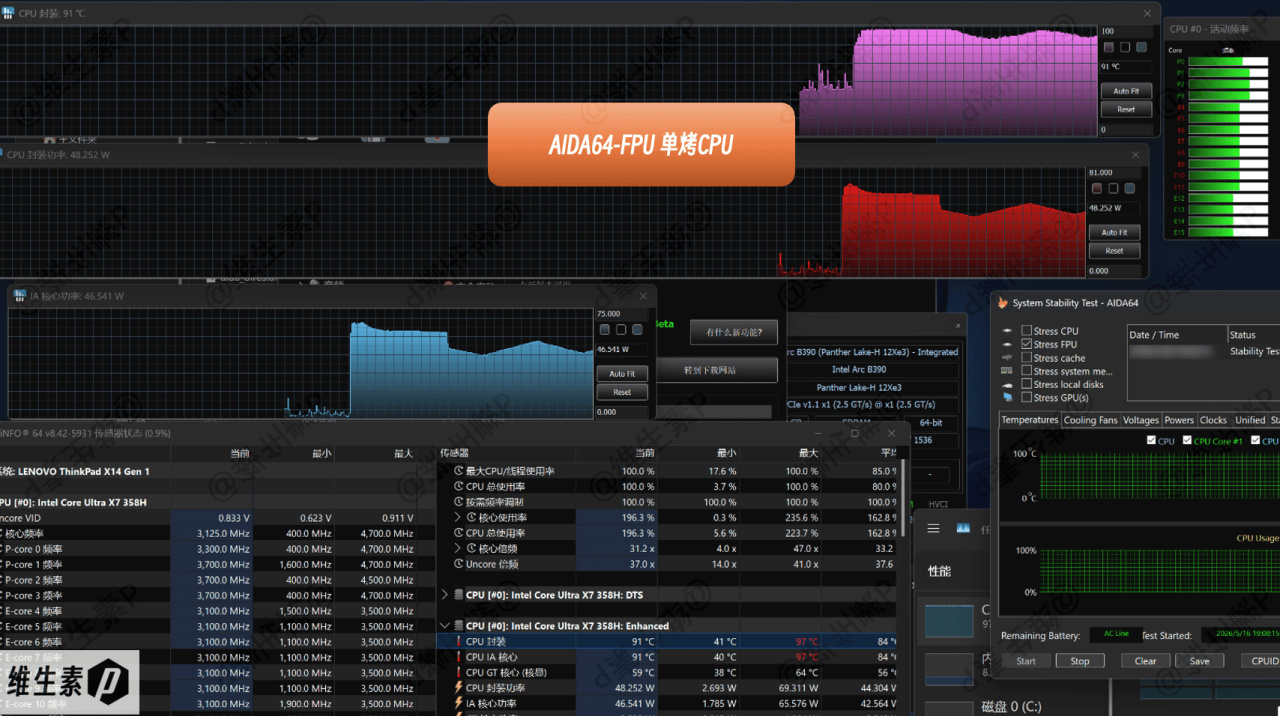Select the Temperatures tab
Screen dimensions: 1280x716
pyautogui.click(x=1030, y=420)
